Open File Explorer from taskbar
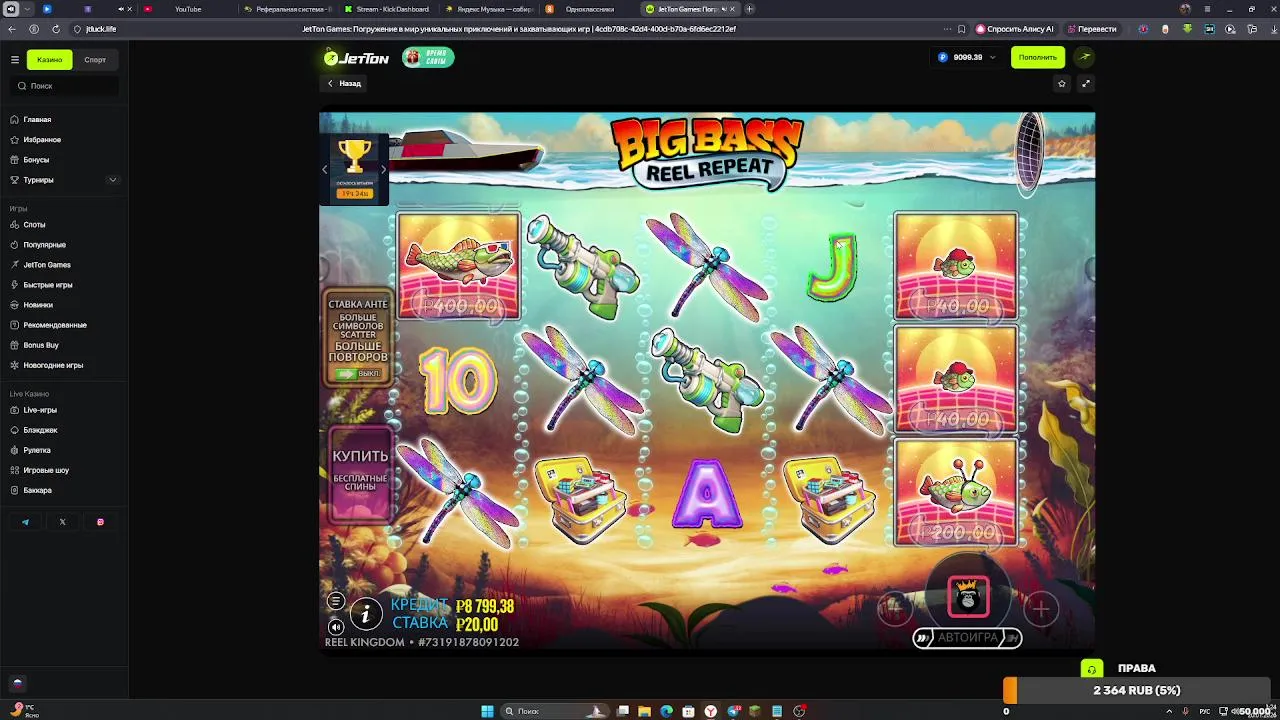1280x720 pixels. (645, 711)
